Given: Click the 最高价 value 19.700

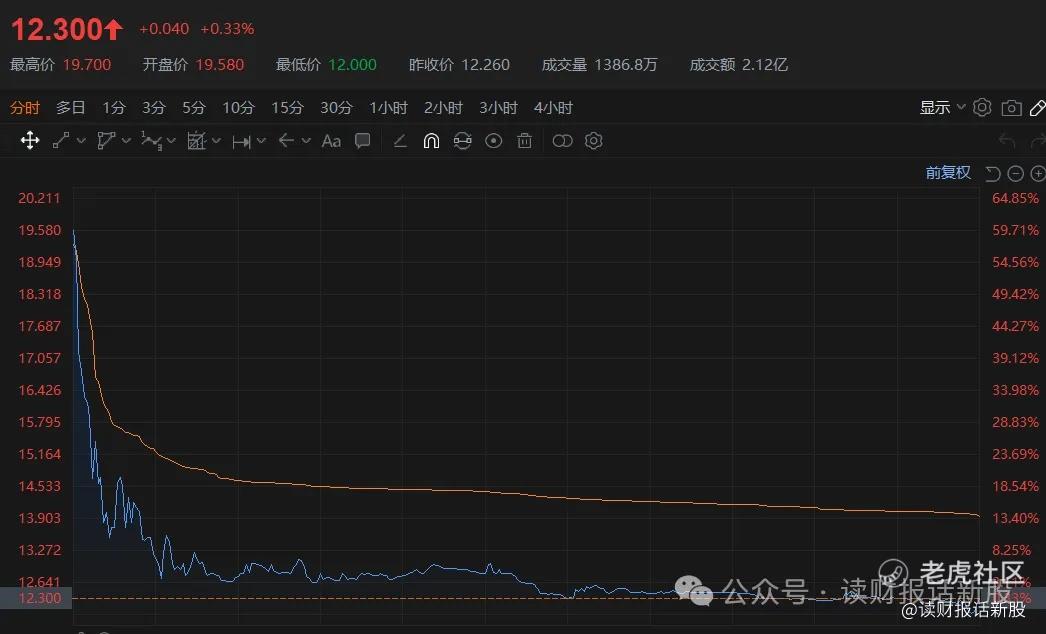Looking at the screenshot, I should tap(87, 65).
